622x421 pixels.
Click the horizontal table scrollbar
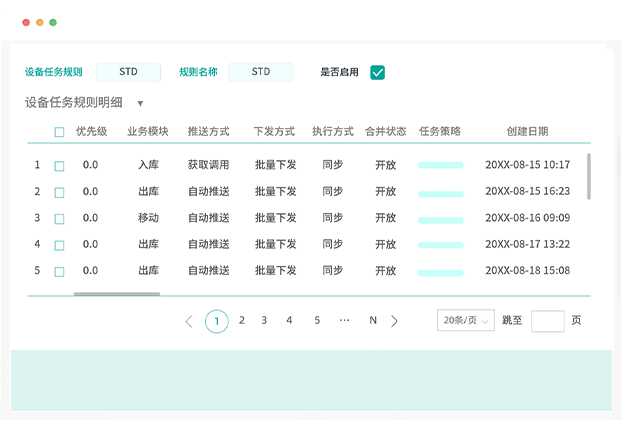click(x=117, y=294)
